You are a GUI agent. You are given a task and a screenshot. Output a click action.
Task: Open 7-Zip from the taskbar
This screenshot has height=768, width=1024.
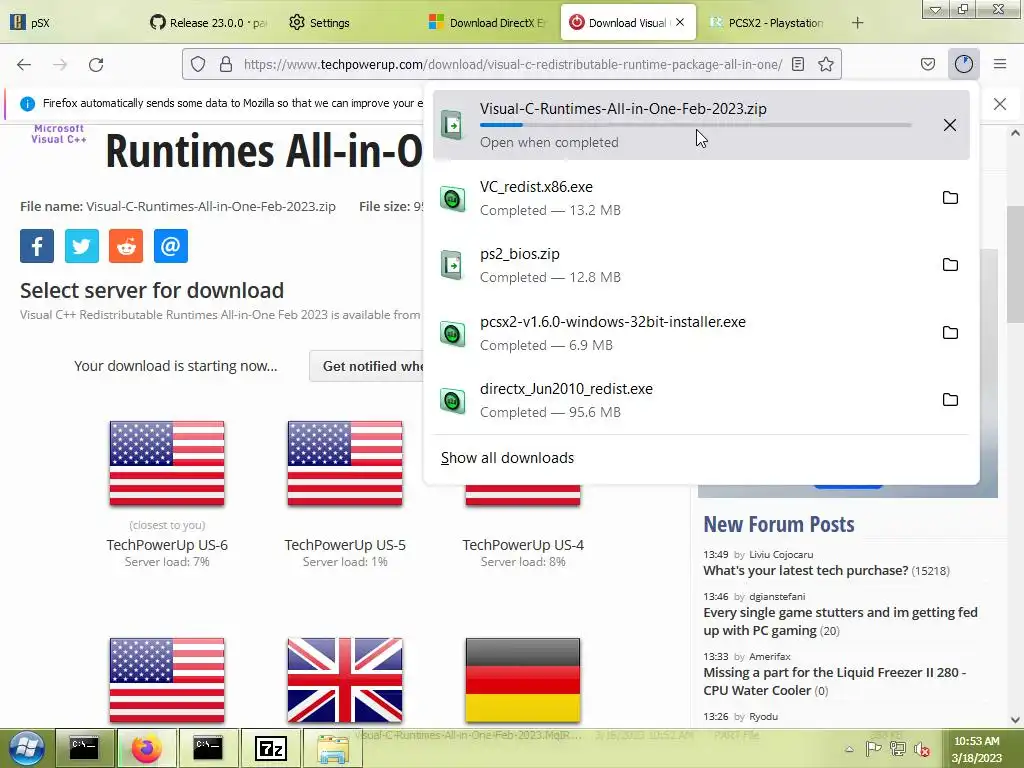[270, 748]
